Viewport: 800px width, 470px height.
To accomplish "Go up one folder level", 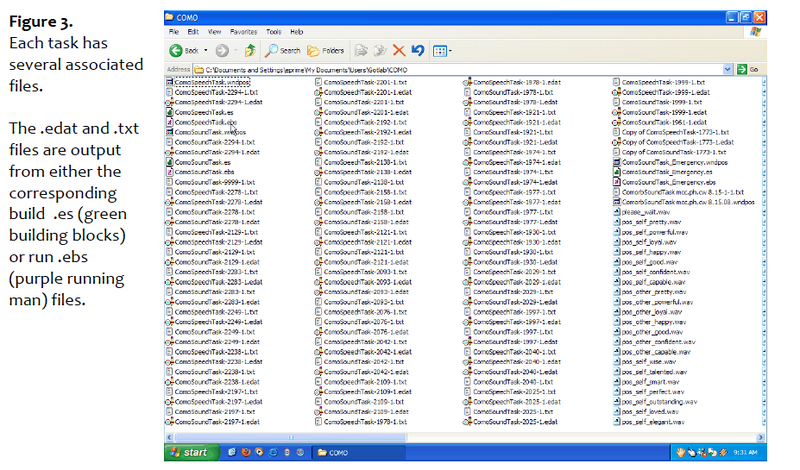I will coord(250,51).
